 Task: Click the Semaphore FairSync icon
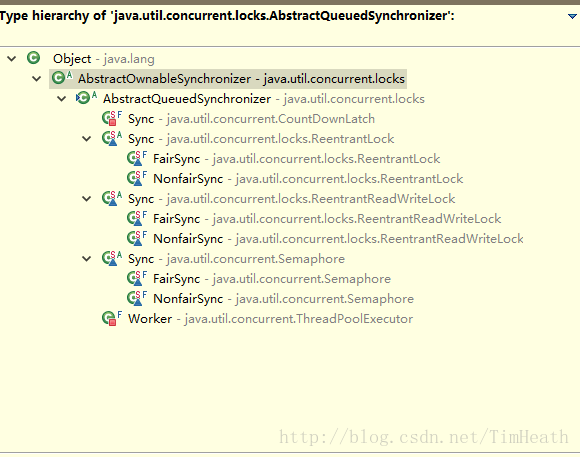pyautogui.click(x=137, y=278)
